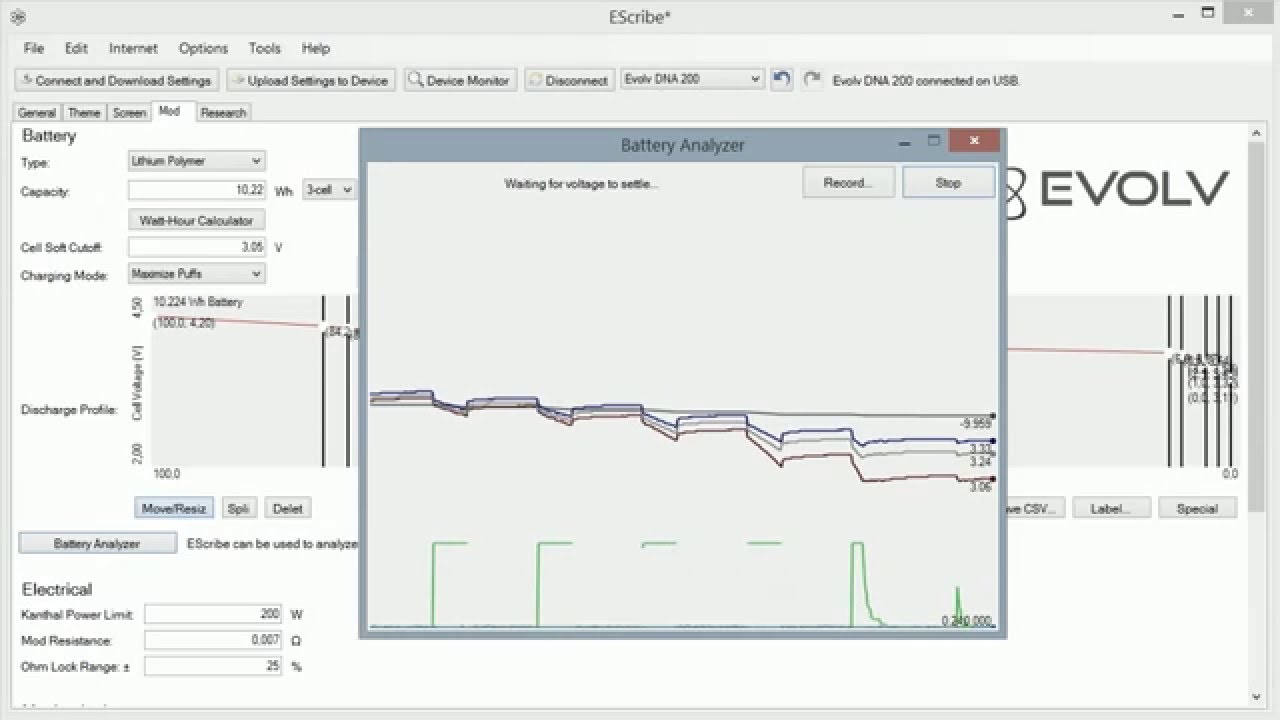Switch to the General tab

click(37, 113)
